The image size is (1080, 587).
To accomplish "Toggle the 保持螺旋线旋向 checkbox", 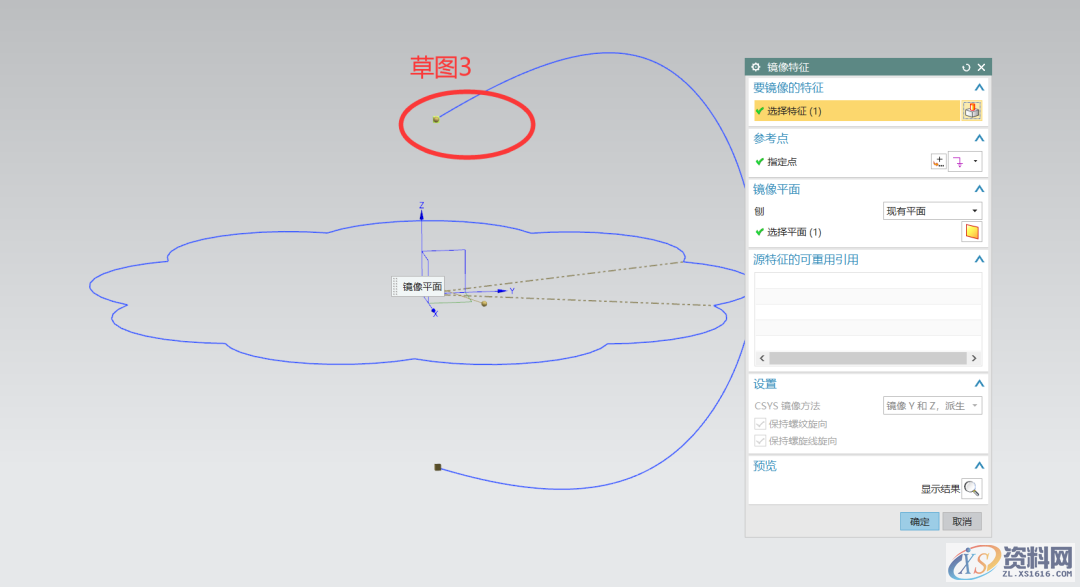I will [759, 440].
